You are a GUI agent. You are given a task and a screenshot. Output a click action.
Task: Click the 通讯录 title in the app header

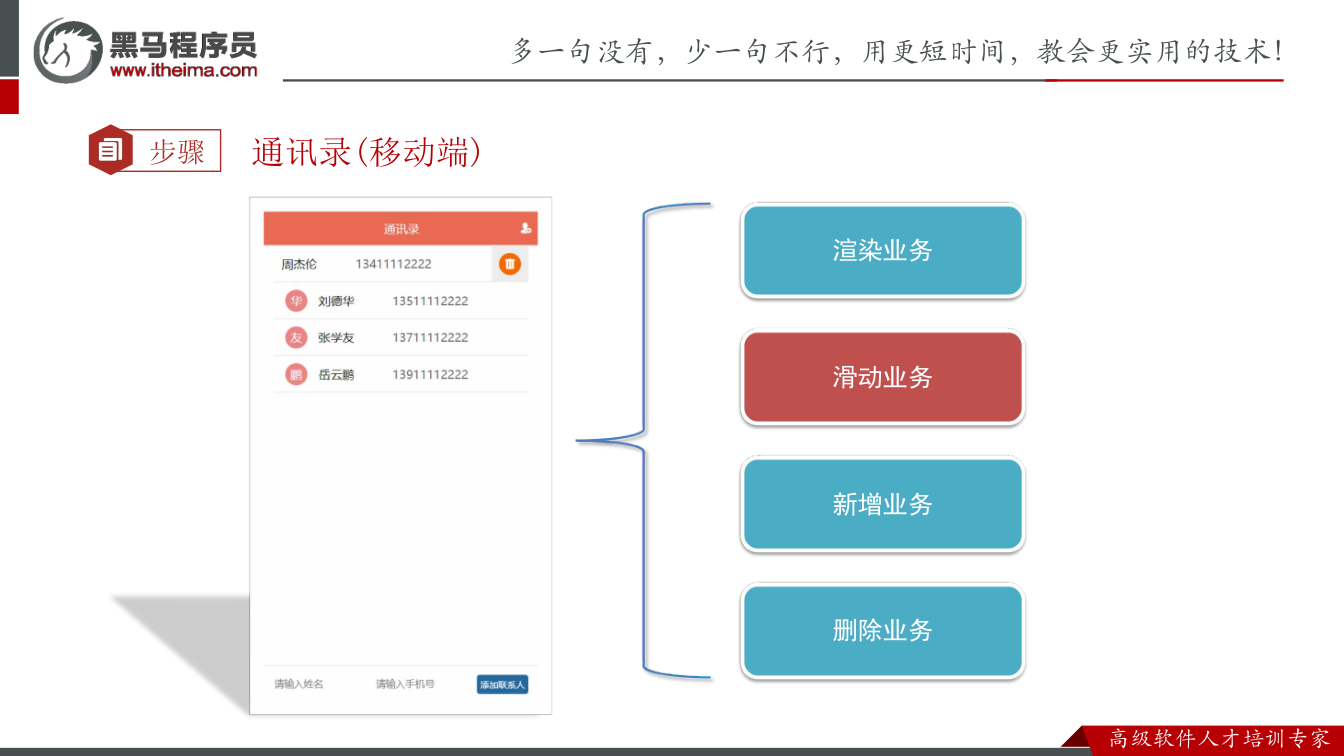(x=401, y=229)
